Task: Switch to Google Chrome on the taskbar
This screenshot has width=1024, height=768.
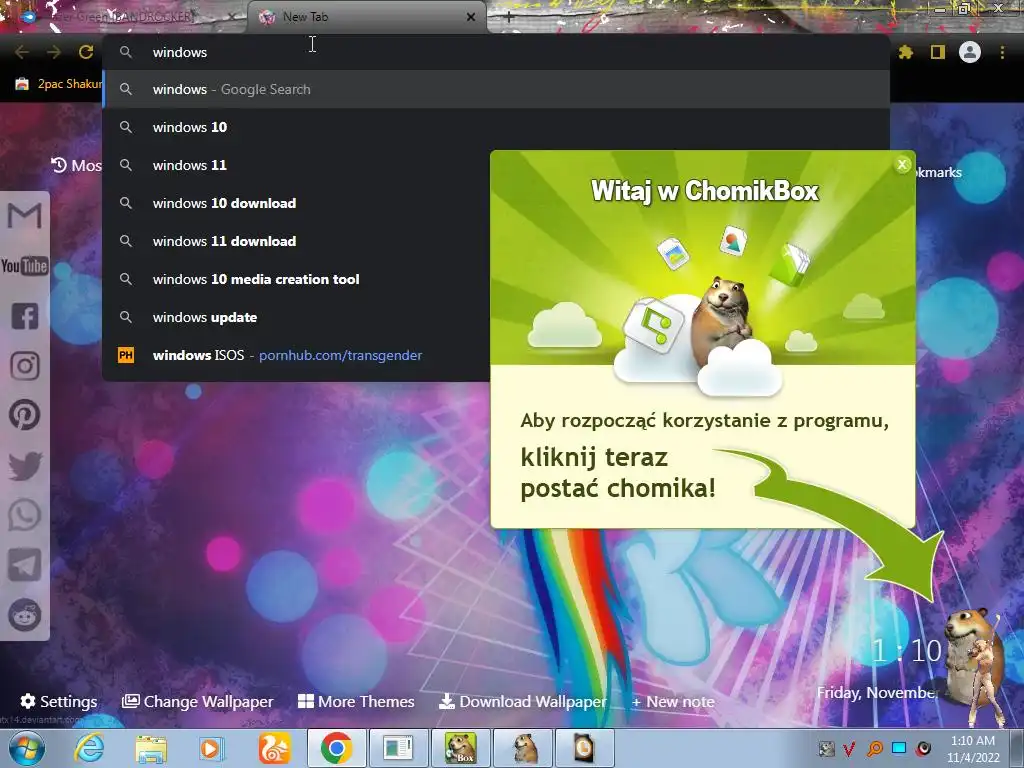Action: [336, 748]
